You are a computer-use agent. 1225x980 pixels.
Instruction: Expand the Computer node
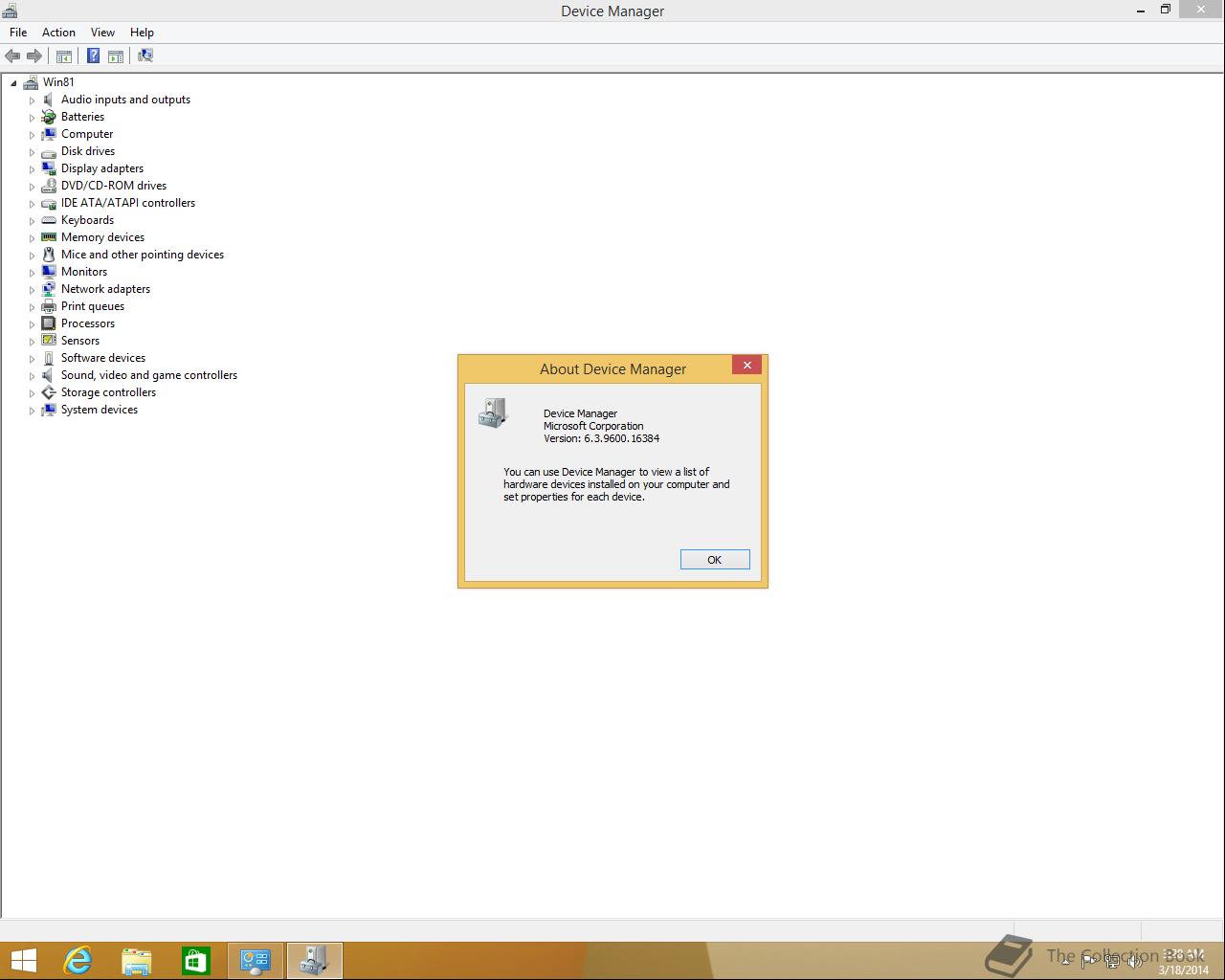32,134
